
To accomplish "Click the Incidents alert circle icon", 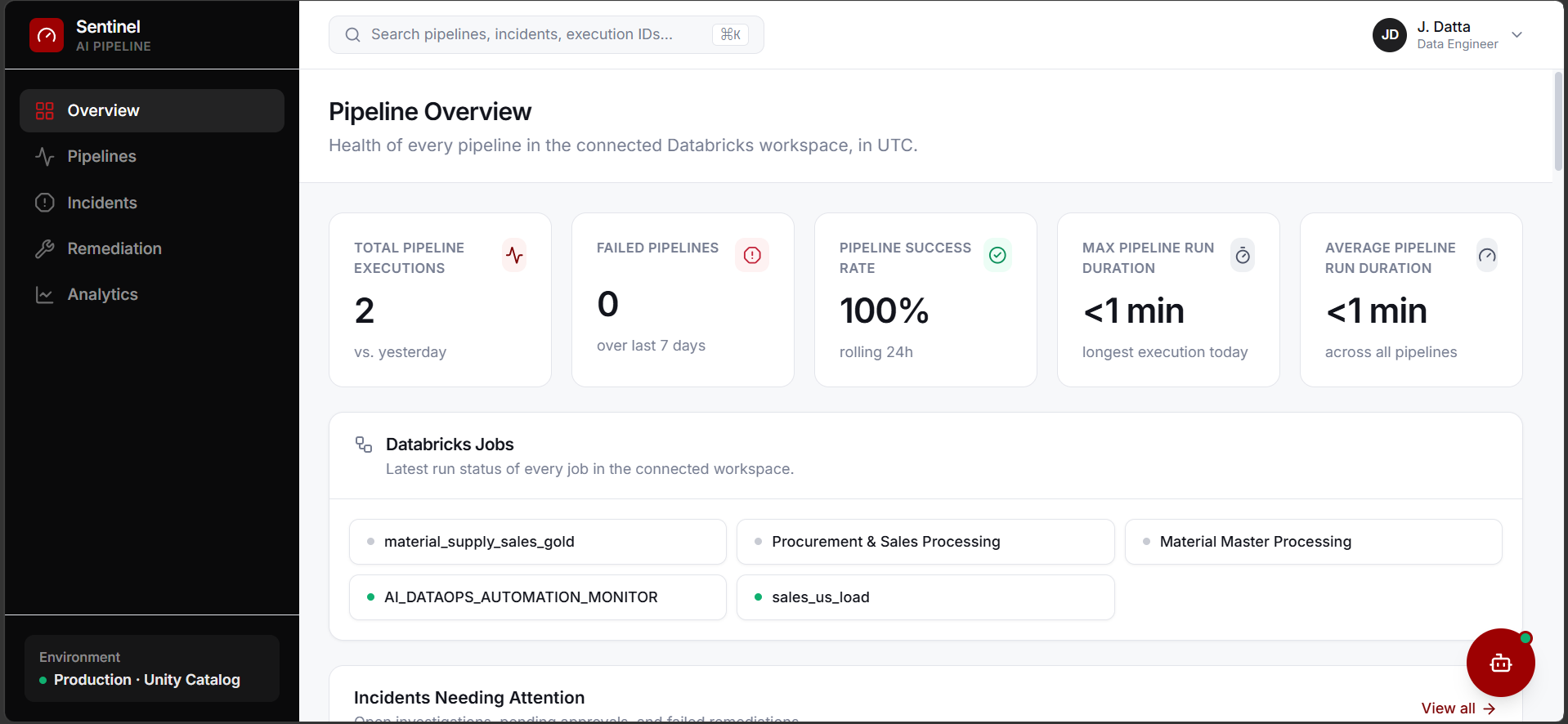I will coord(45,203).
